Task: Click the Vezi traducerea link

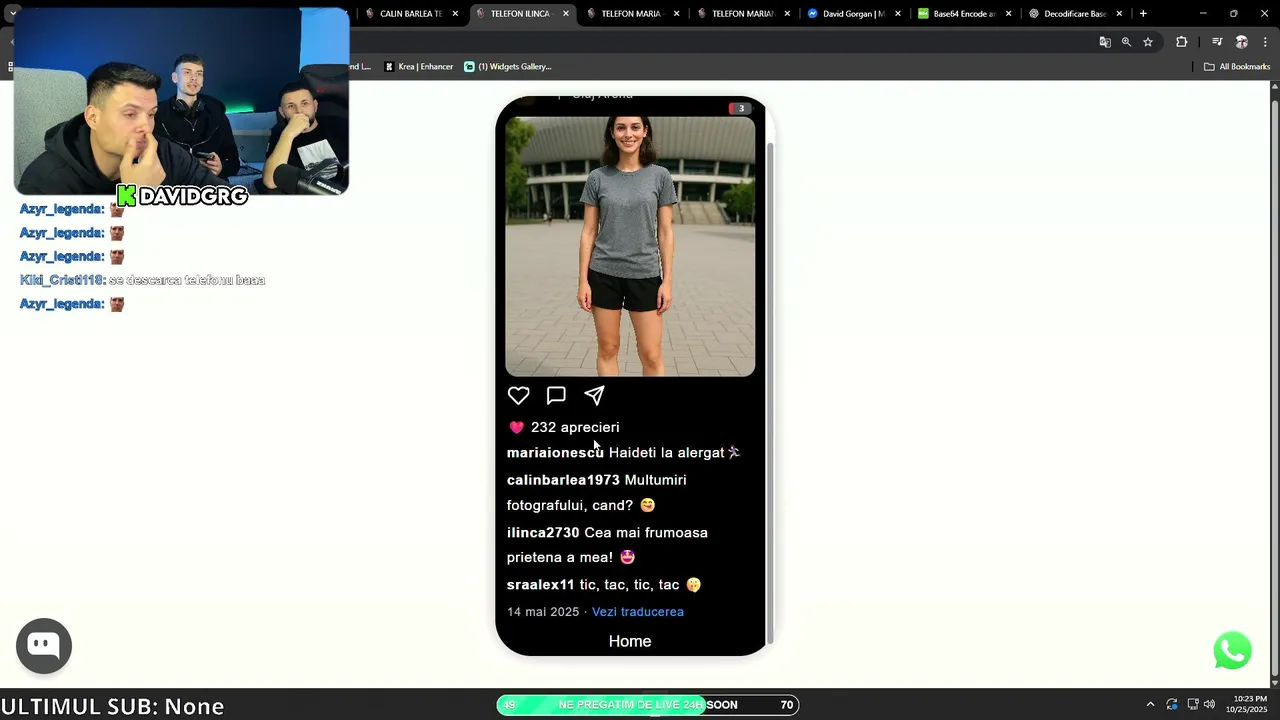Action: coord(638,612)
